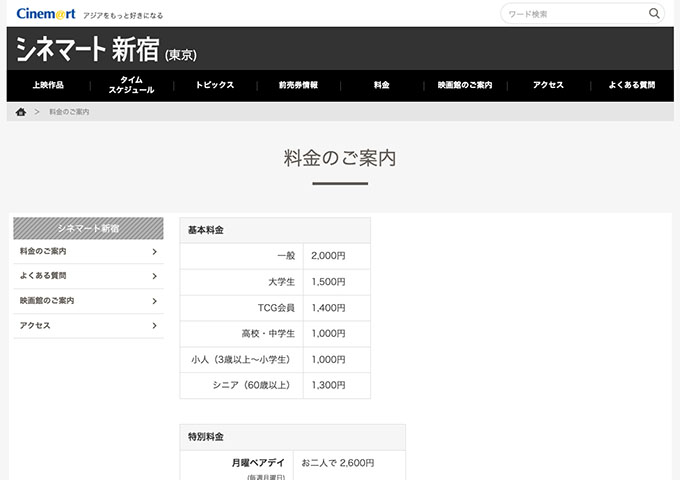This screenshot has width=680, height=480.
Task: Open 料金のご案内 in the sidebar
Action: [43, 251]
